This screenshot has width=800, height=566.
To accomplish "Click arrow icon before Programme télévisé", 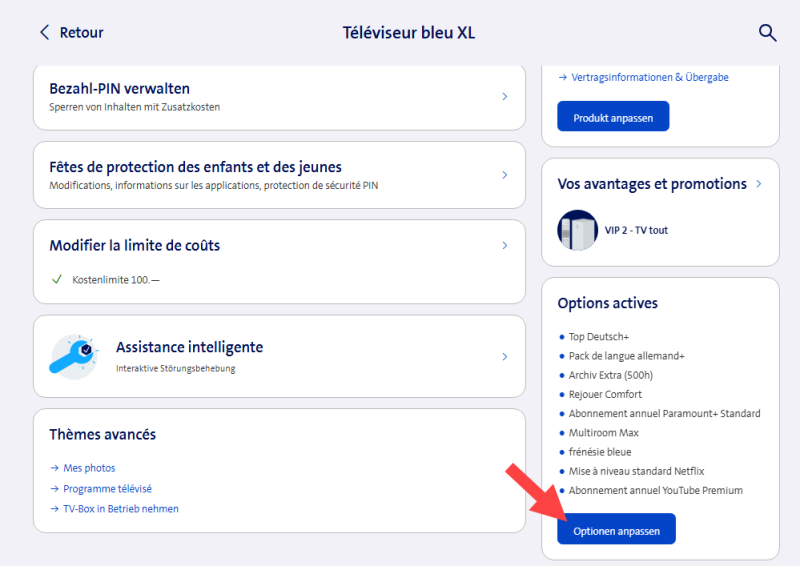I will [55, 488].
